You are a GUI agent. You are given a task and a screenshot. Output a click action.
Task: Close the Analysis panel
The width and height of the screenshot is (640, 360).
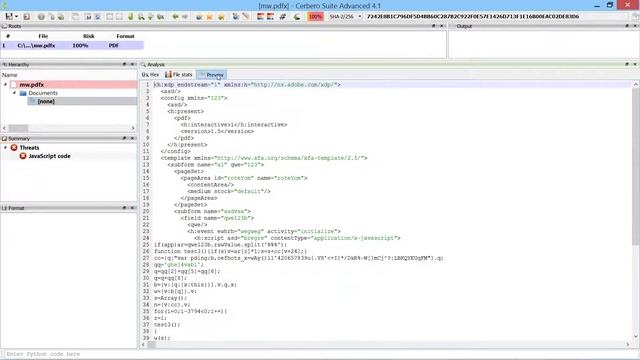635,64
